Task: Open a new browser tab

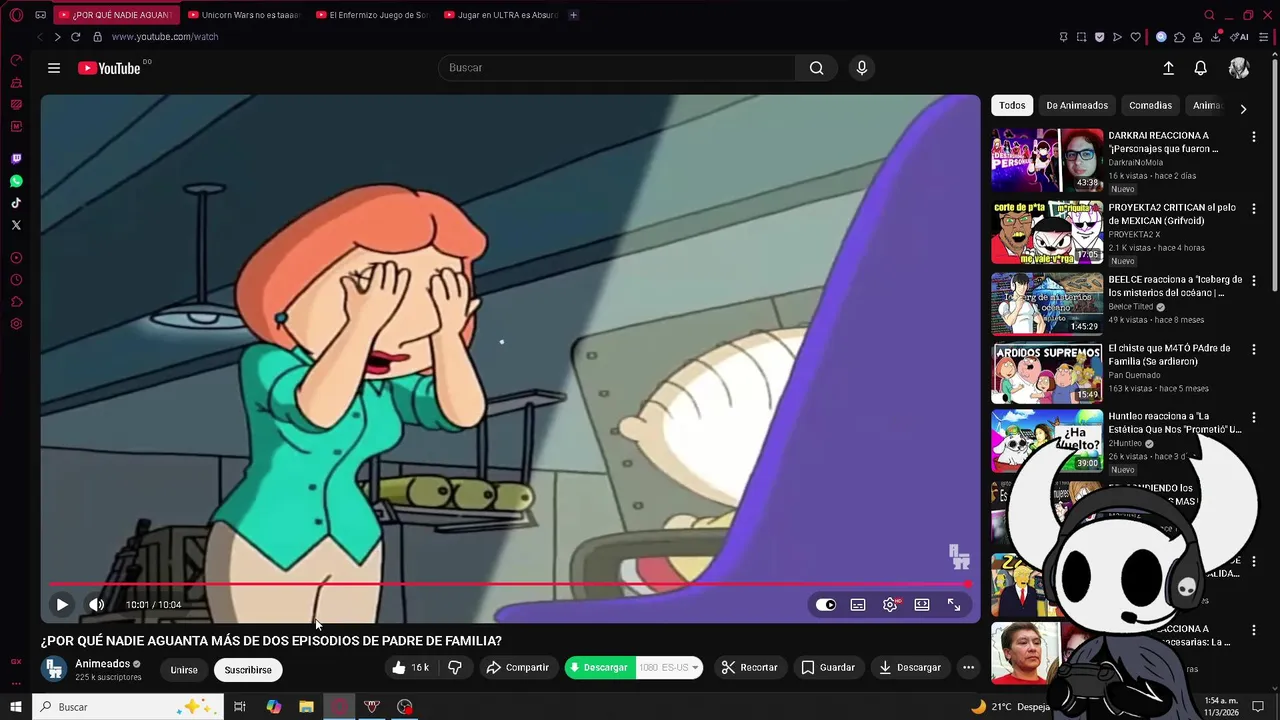Action: point(573,15)
